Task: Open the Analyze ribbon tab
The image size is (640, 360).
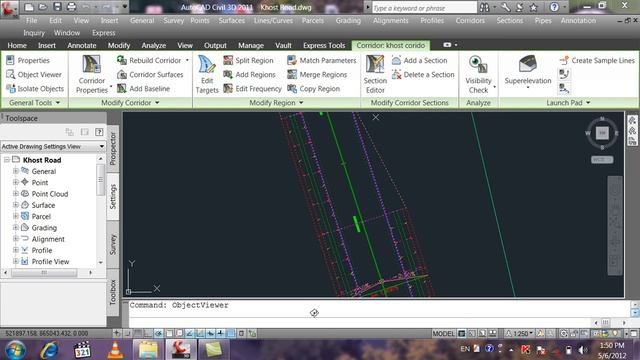Action: (153, 45)
